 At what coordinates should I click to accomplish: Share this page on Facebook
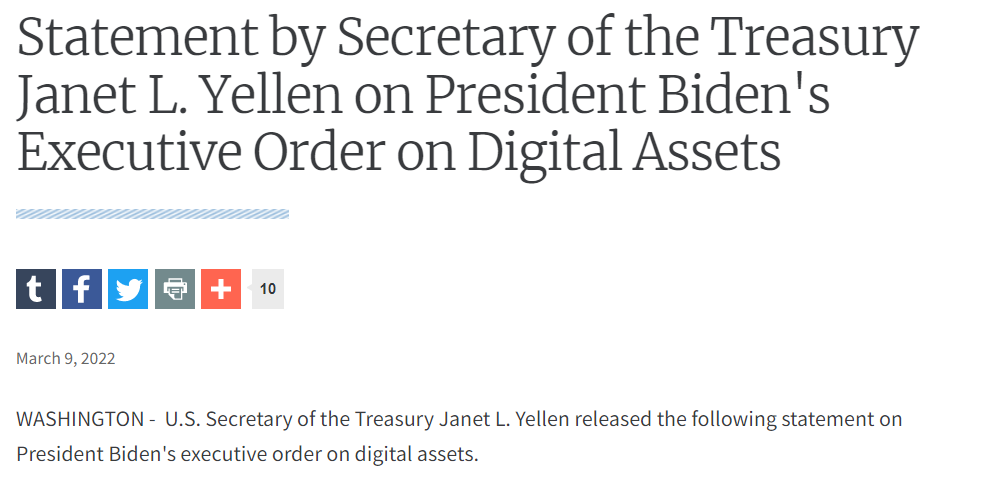tap(82, 289)
